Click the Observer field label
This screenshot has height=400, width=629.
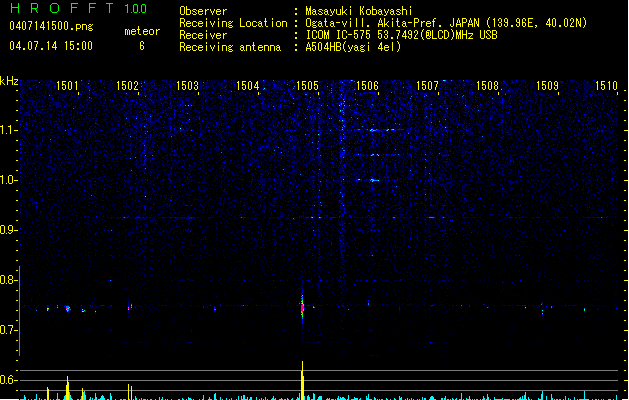[203, 11]
